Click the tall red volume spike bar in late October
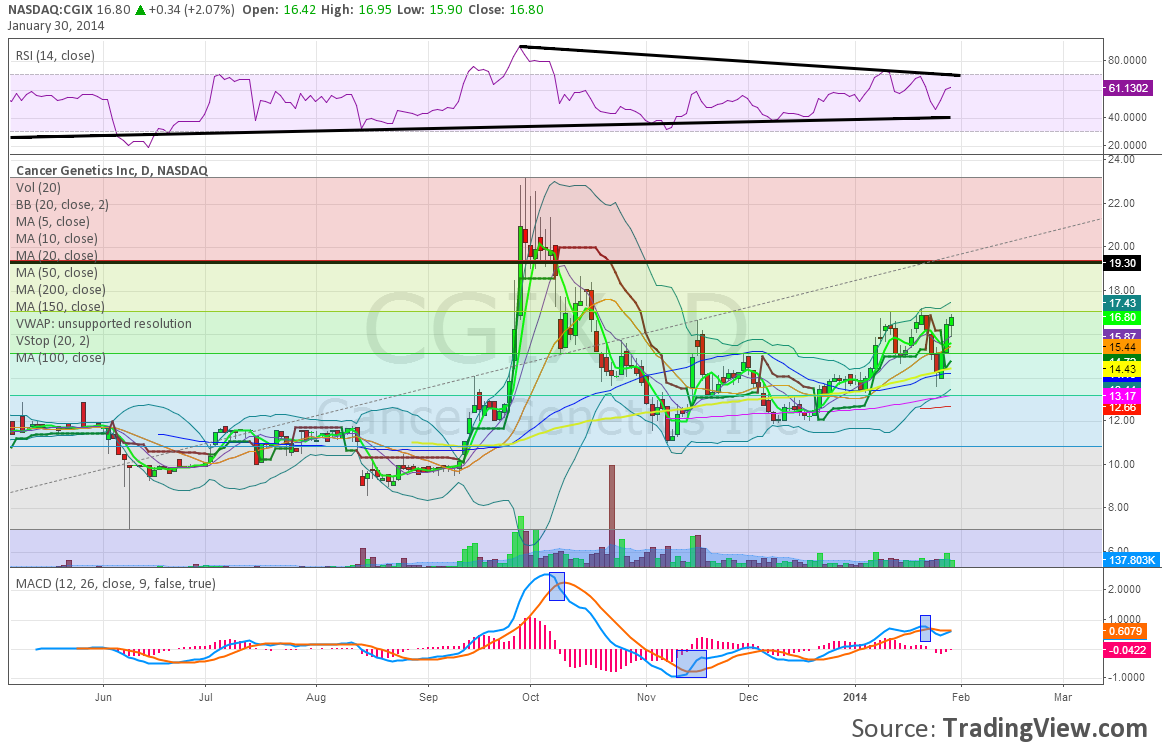1162x755 pixels. (x=611, y=516)
